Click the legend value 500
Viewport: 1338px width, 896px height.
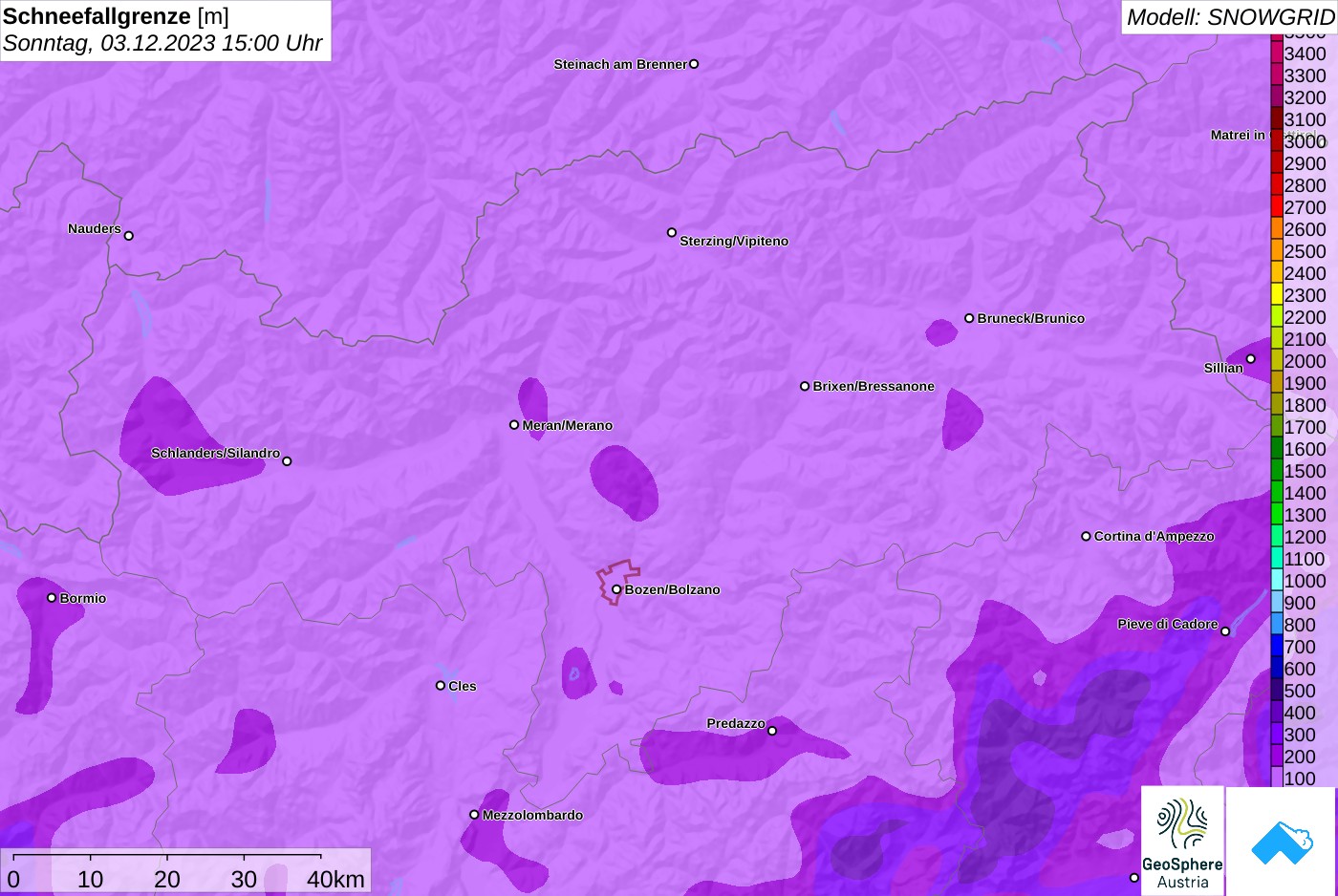click(x=1301, y=691)
